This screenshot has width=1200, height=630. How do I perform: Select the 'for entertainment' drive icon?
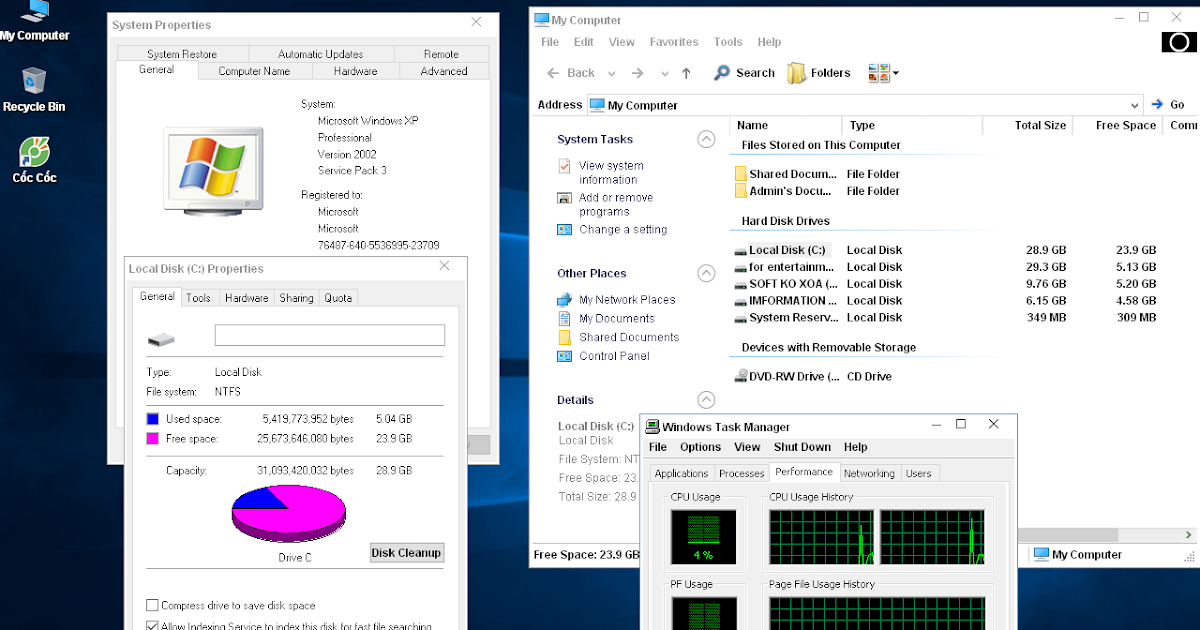(740, 268)
